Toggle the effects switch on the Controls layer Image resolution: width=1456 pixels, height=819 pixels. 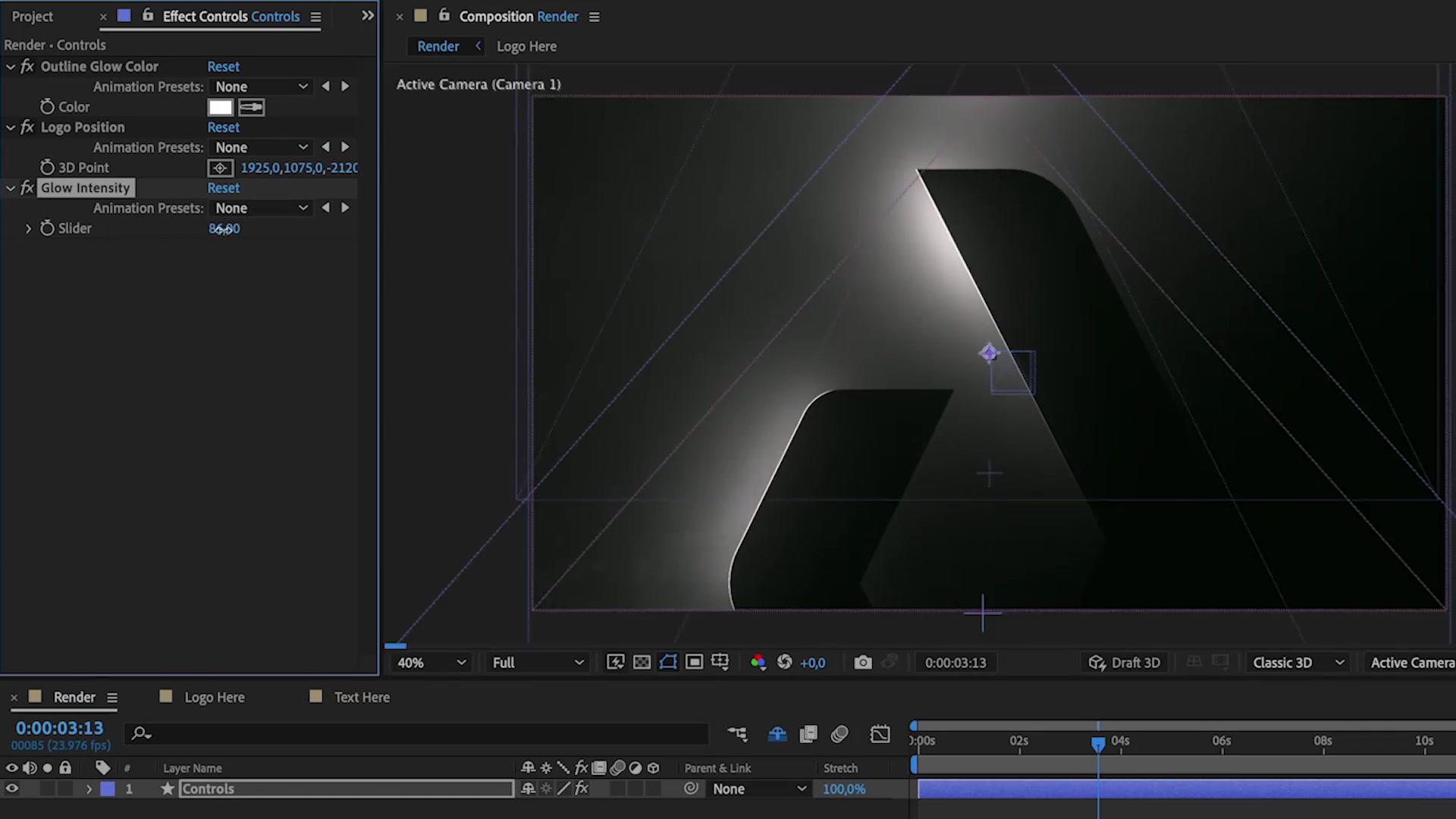[582, 789]
